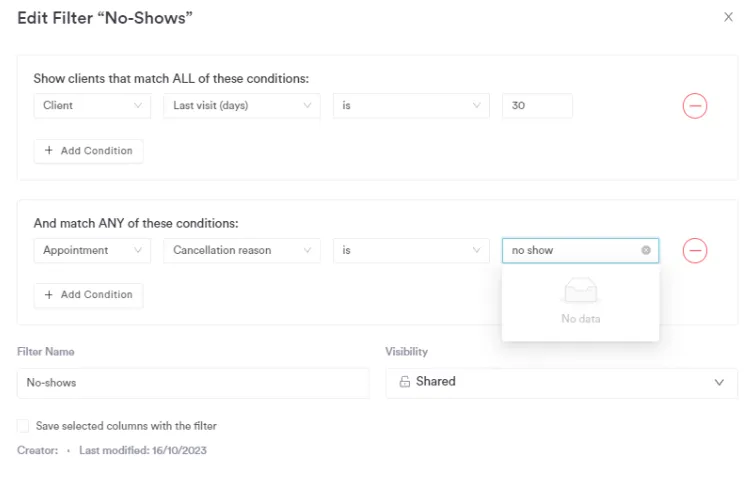Remove the Cancellation reason condition row
The width and height of the screenshot is (751, 484).
point(695,250)
